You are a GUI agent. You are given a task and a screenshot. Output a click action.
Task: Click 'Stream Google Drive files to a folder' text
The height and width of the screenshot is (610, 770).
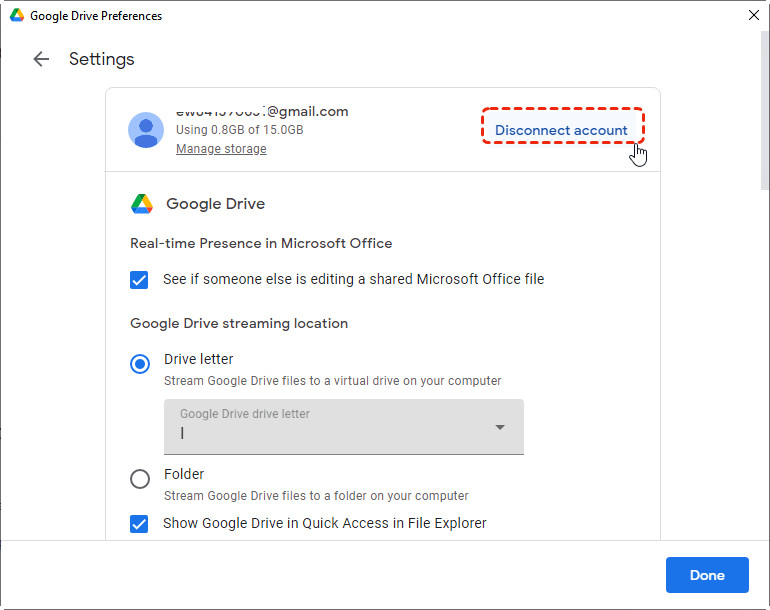[316, 496]
